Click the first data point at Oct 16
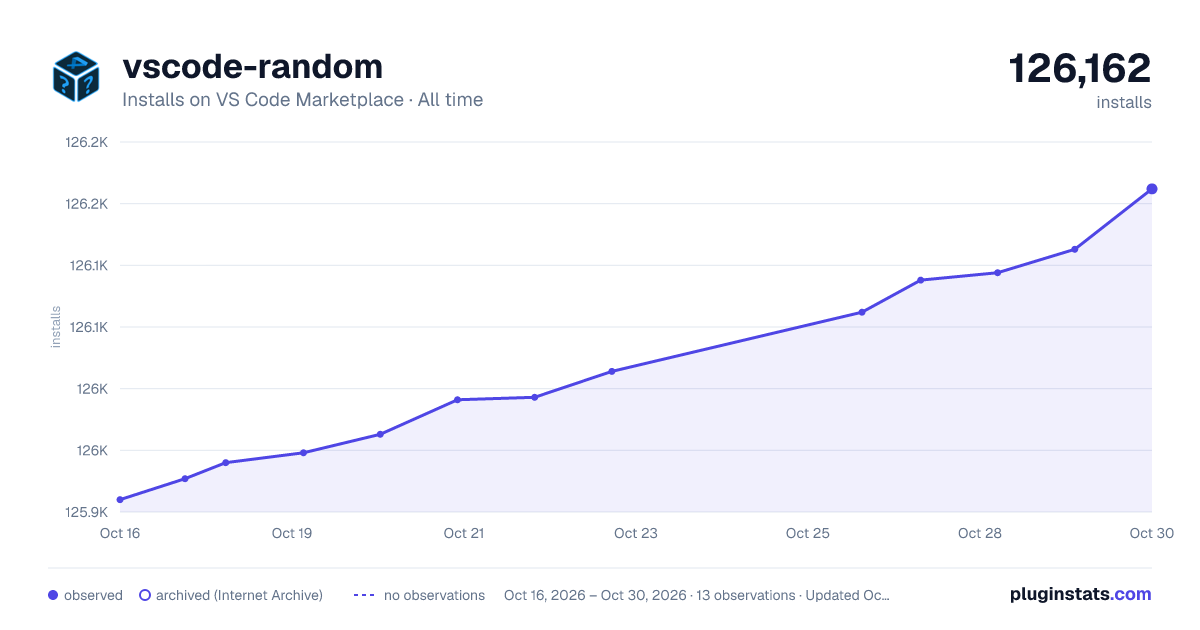 pyautogui.click(x=120, y=500)
